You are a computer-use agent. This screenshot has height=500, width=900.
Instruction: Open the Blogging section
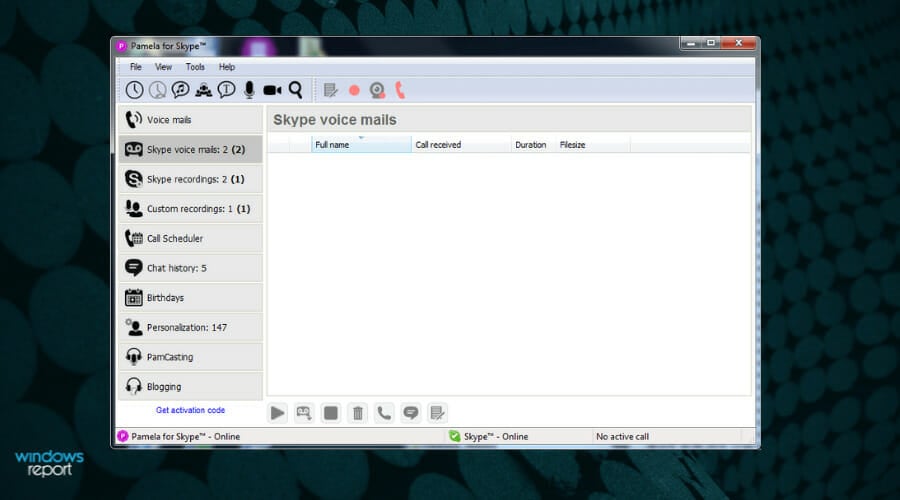[191, 386]
